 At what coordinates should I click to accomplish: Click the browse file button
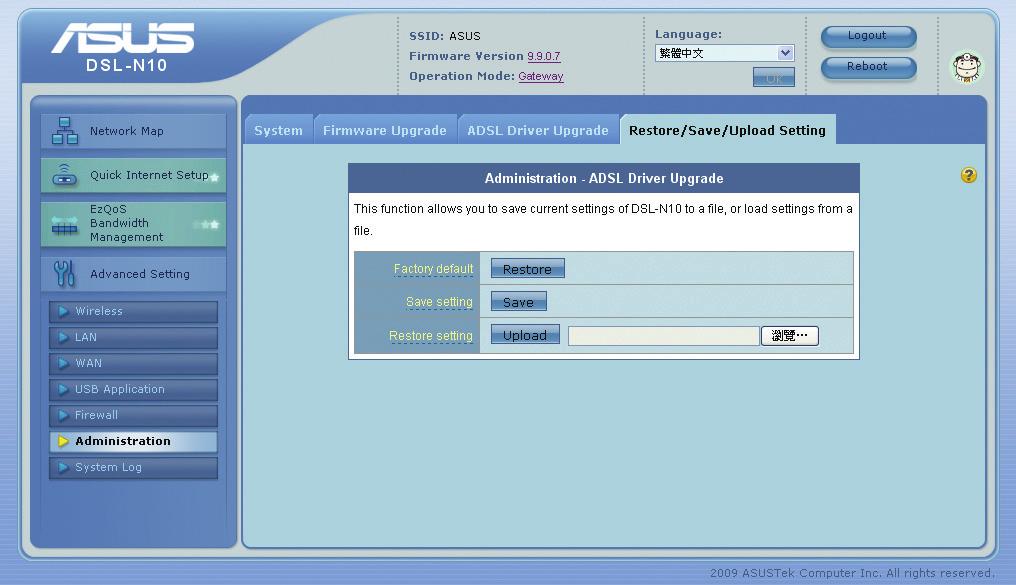(790, 336)
